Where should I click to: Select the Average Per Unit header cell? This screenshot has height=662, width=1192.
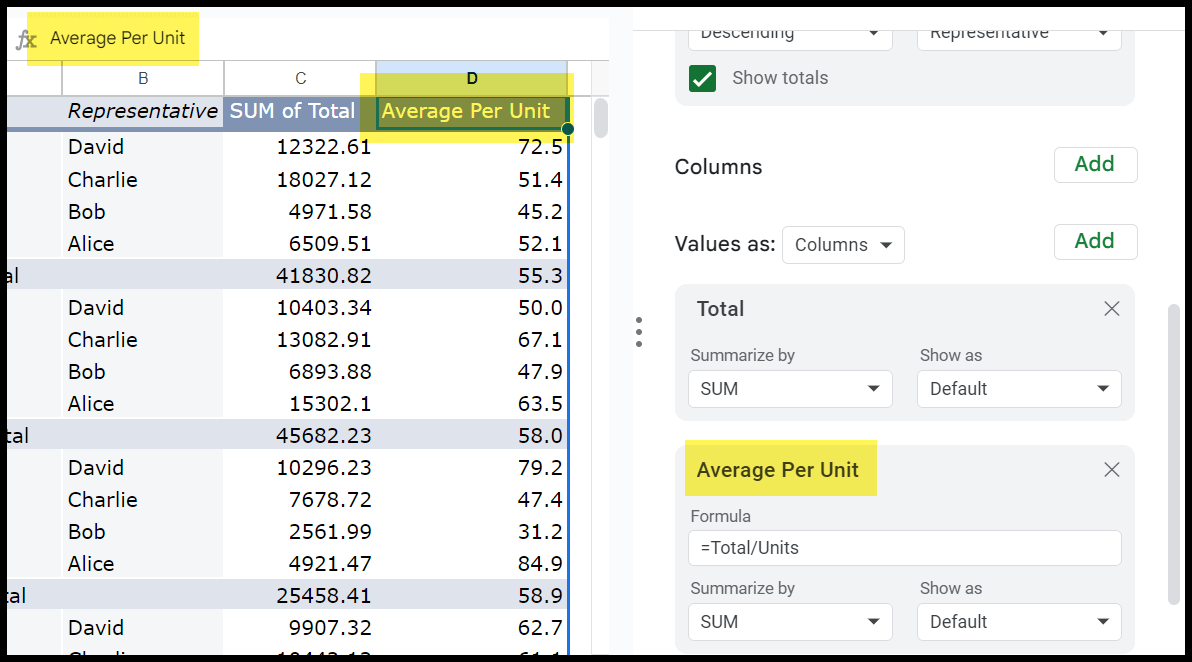coord(472,111)
